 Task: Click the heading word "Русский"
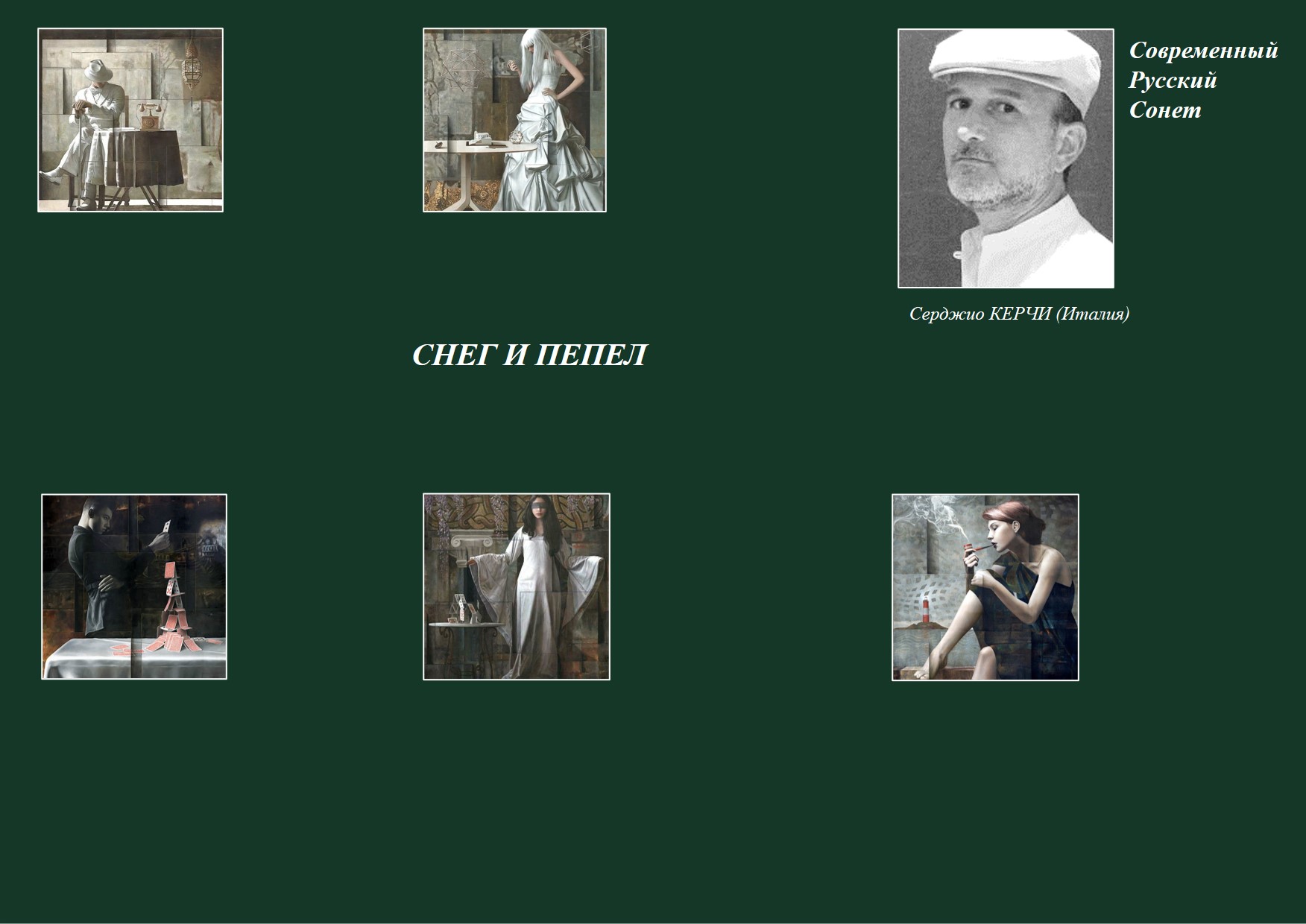point(1173,80)
